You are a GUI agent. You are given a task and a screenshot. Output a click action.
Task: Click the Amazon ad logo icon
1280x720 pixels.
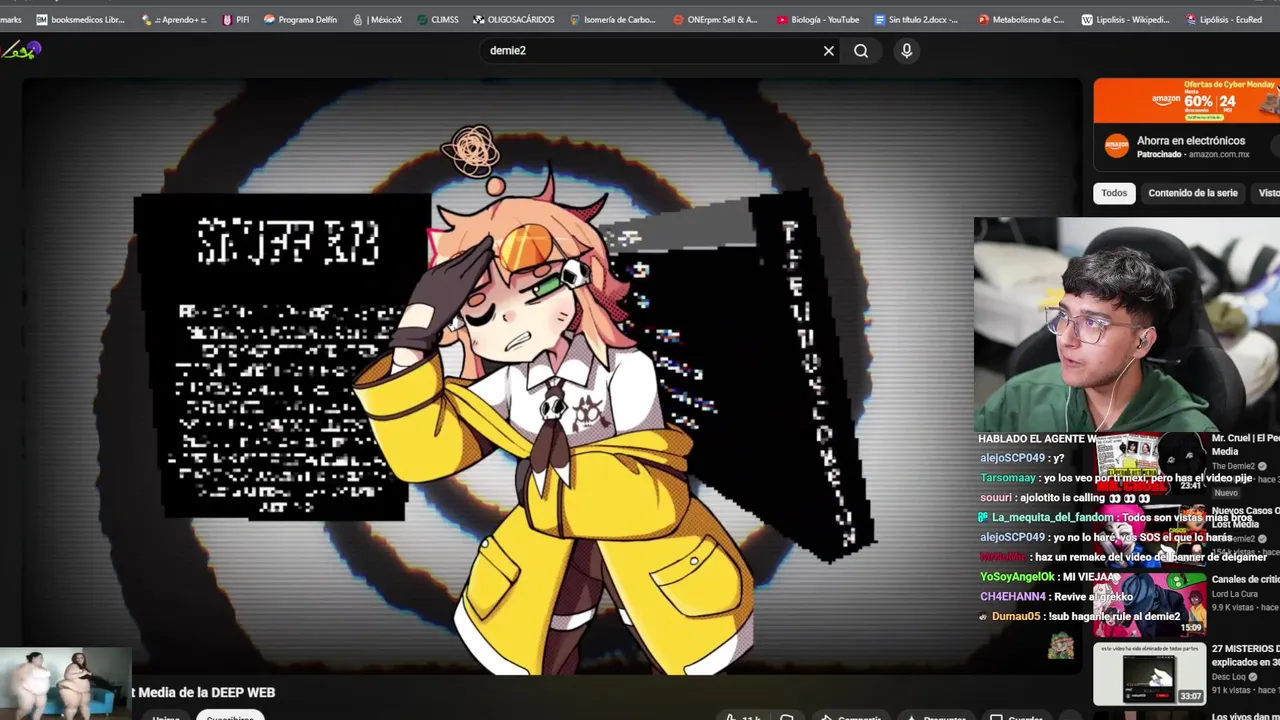point(1116,146)
